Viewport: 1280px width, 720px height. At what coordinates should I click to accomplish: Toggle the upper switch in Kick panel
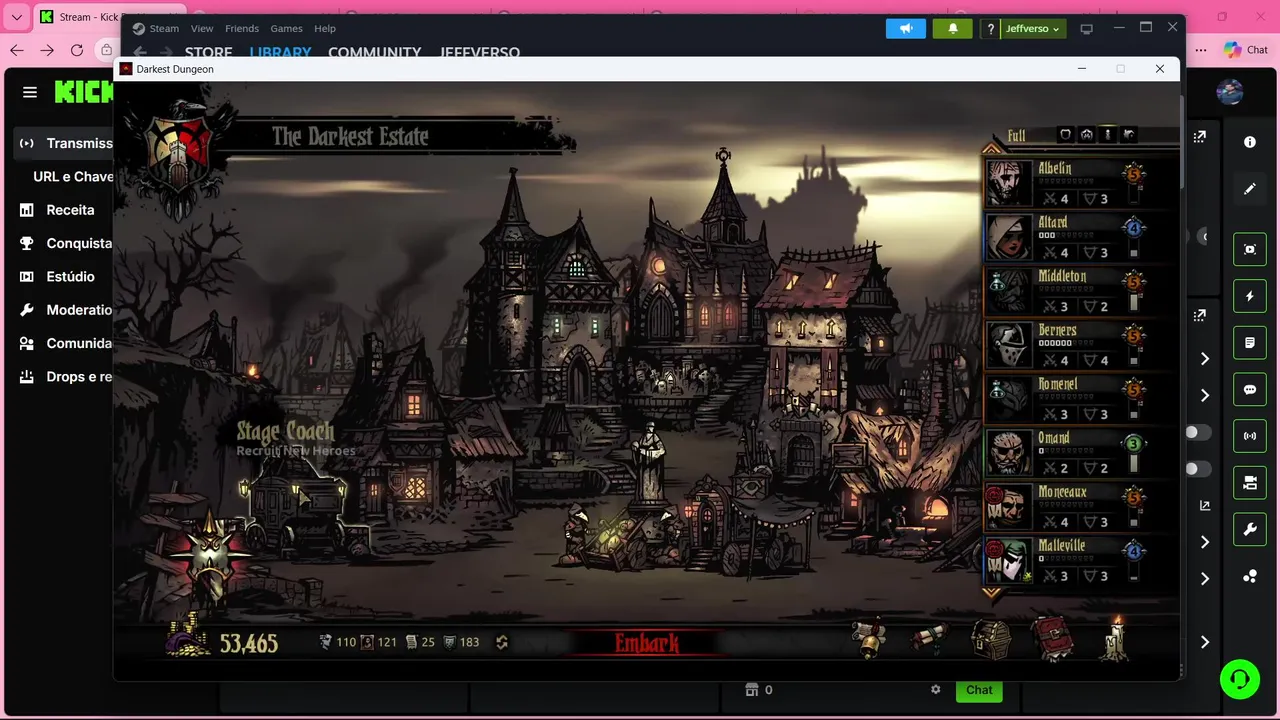tap(1197, 432)
